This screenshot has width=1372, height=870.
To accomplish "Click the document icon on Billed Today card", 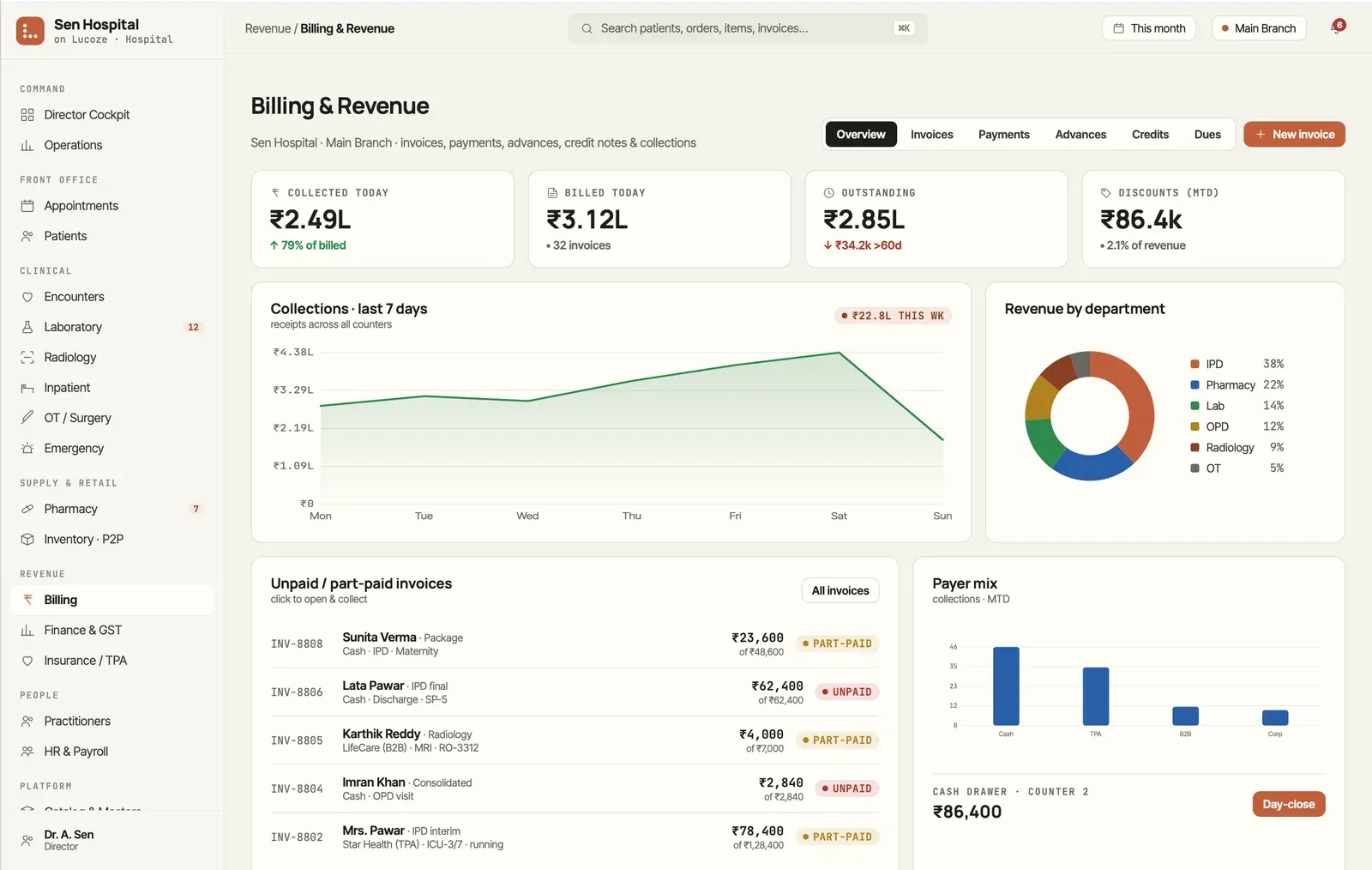I will (552, 193).
